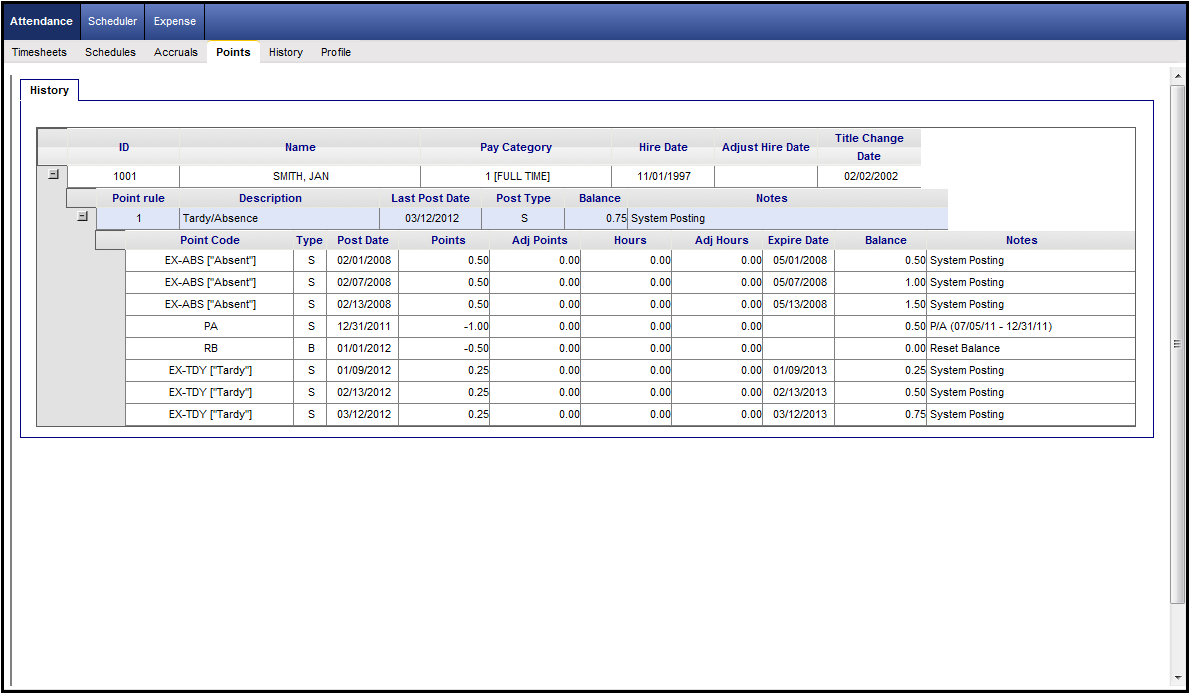Select the History sub-tab
Image resolution: width=1190 pixels, height=694 pixels.
[x=49, y=90]
